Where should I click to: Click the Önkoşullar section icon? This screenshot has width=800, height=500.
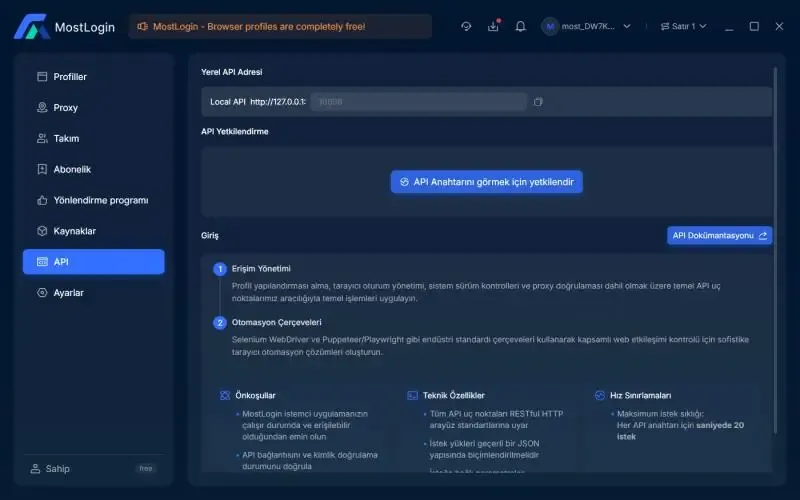(224, 395)
